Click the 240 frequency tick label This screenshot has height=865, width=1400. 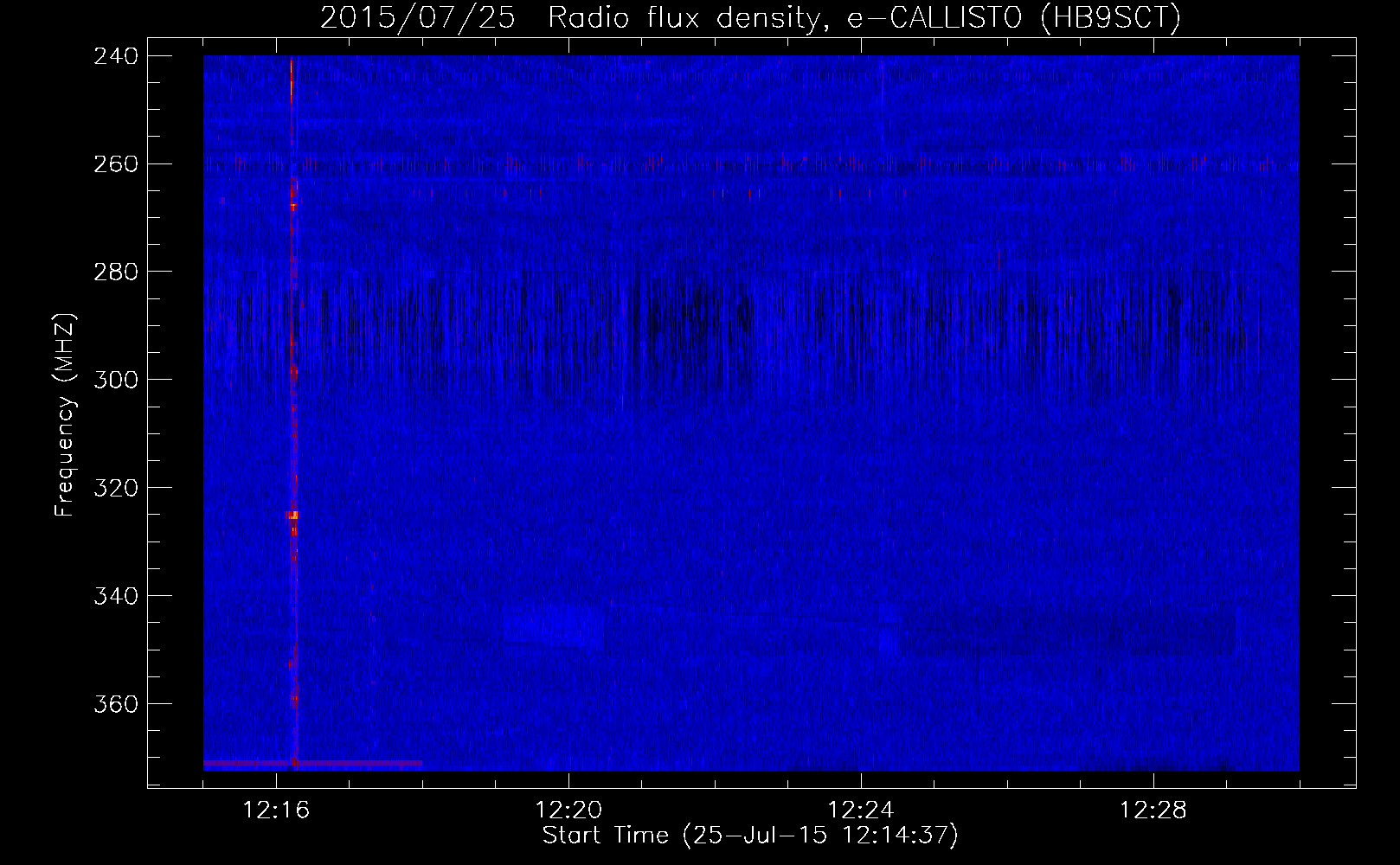click(116, 56)
